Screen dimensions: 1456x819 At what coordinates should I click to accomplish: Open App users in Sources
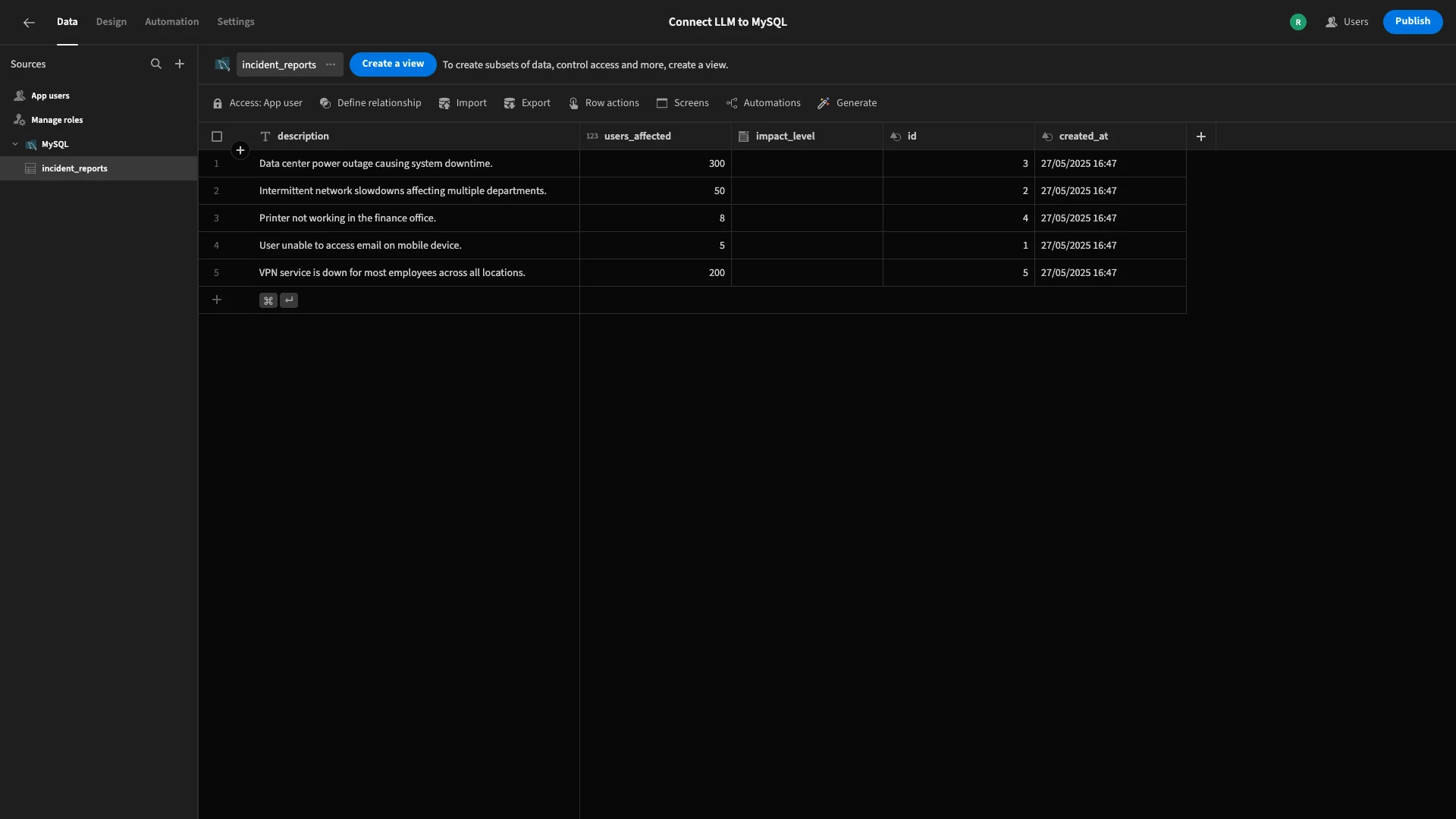99,96
